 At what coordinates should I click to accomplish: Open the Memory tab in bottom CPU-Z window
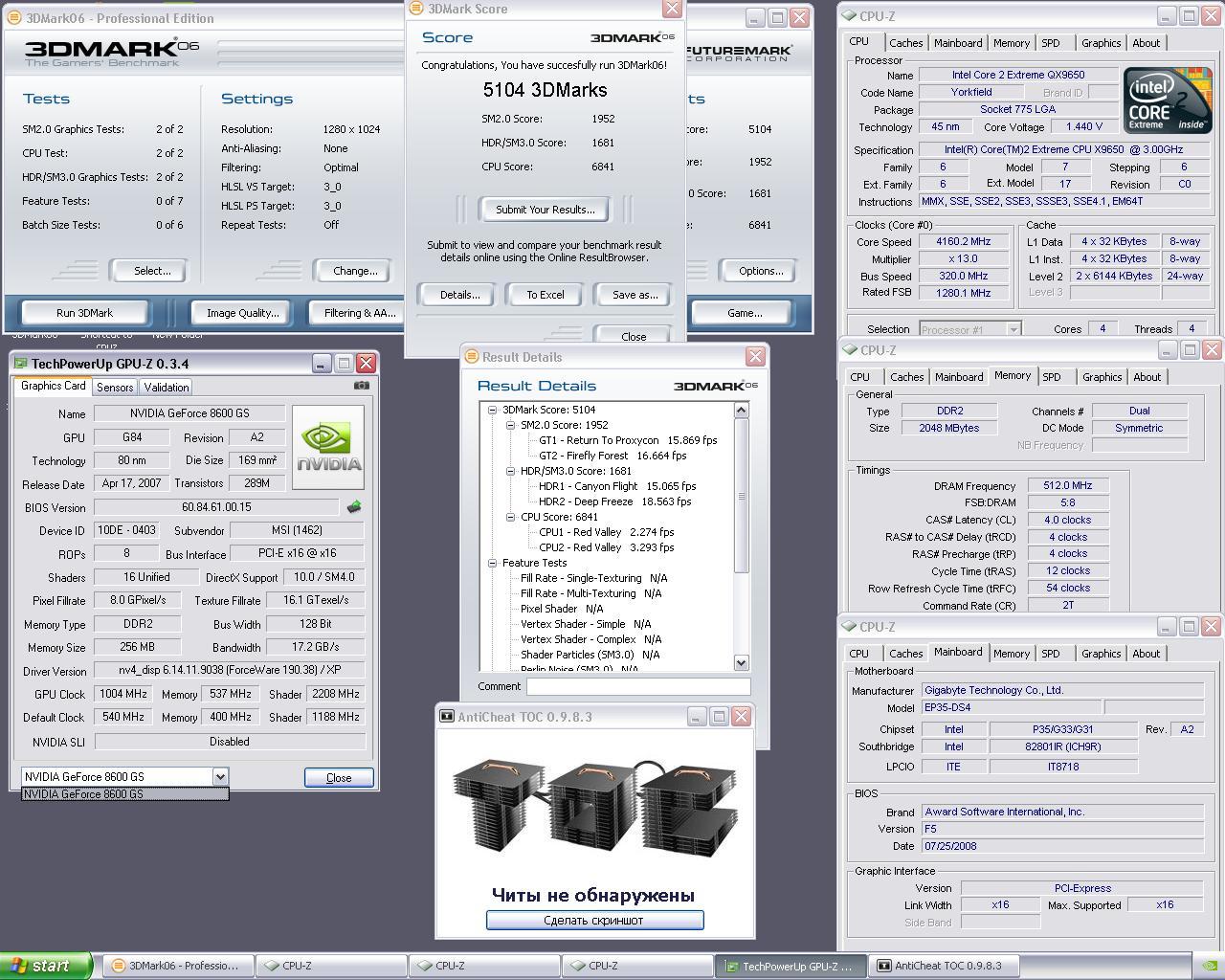pyautogui.click(x=1012, y=654)
